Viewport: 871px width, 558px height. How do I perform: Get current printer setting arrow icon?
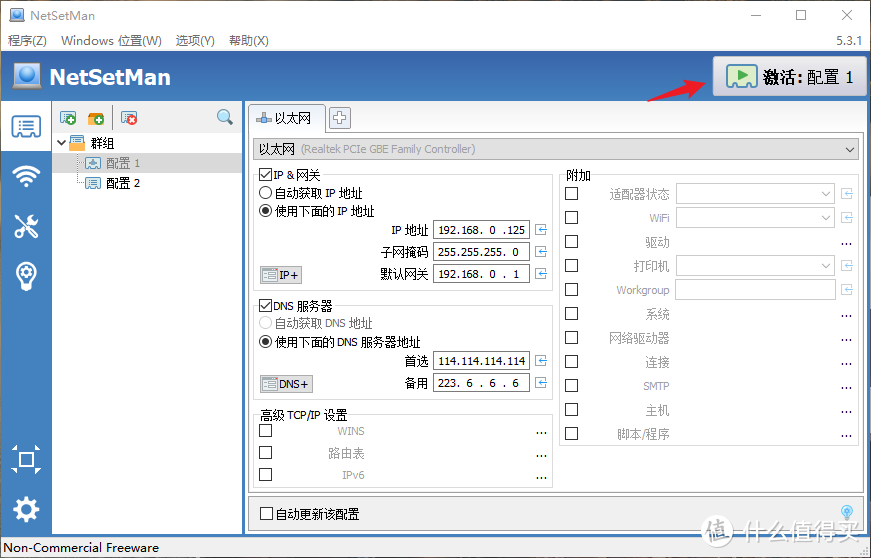click(847, 266)
